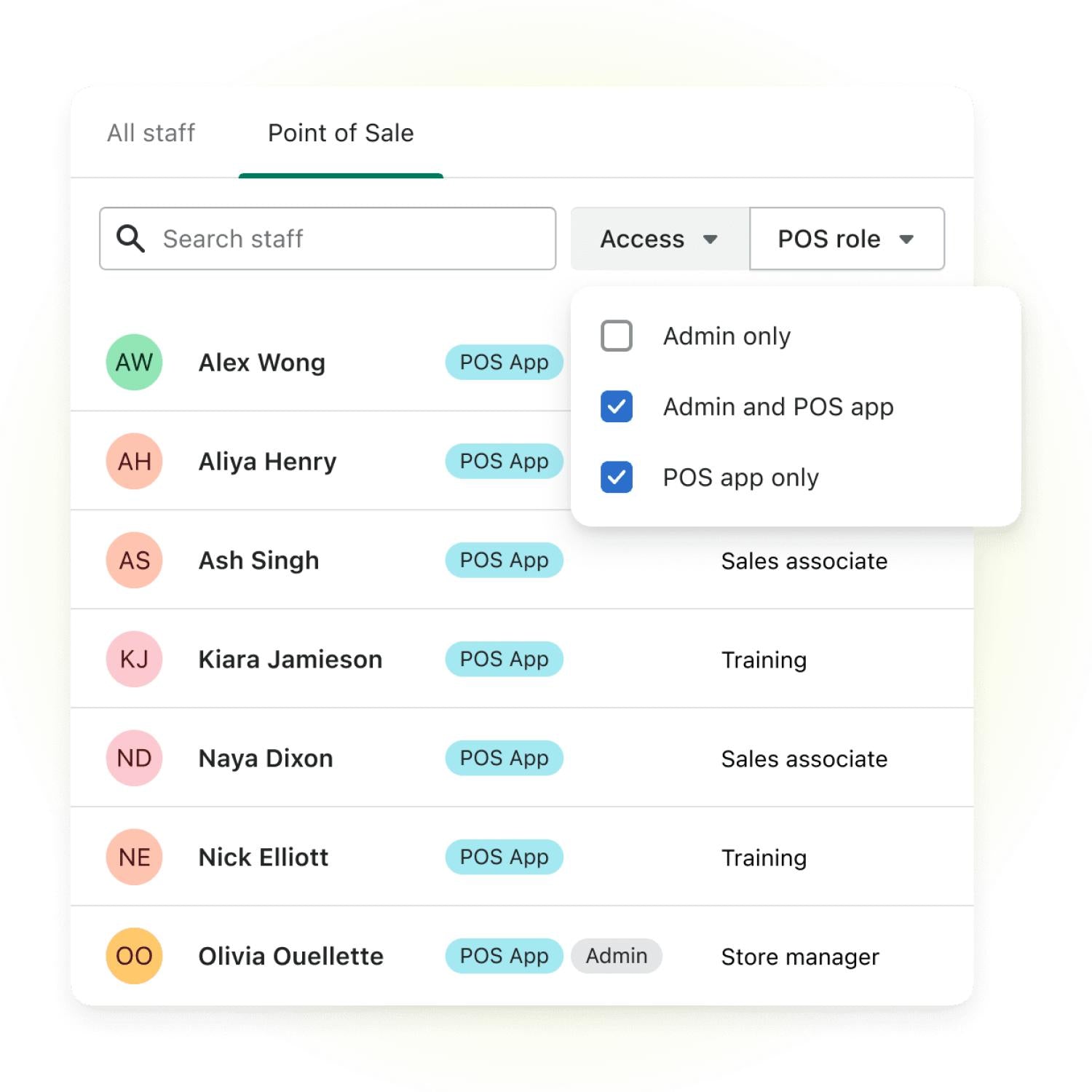The image size is (1092, 1092).
Task: Click Alex Wong's green AW avatar
Action: coord(134,362)
